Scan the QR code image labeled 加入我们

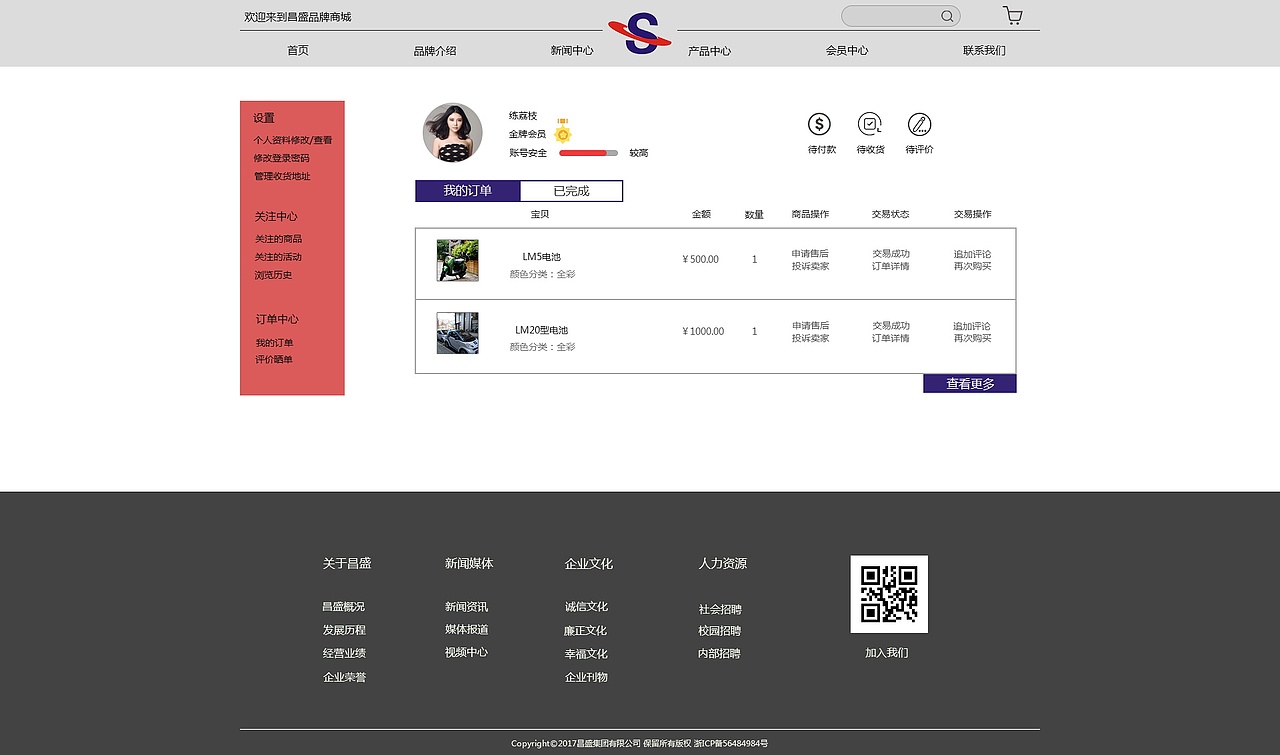click(889, 593)
